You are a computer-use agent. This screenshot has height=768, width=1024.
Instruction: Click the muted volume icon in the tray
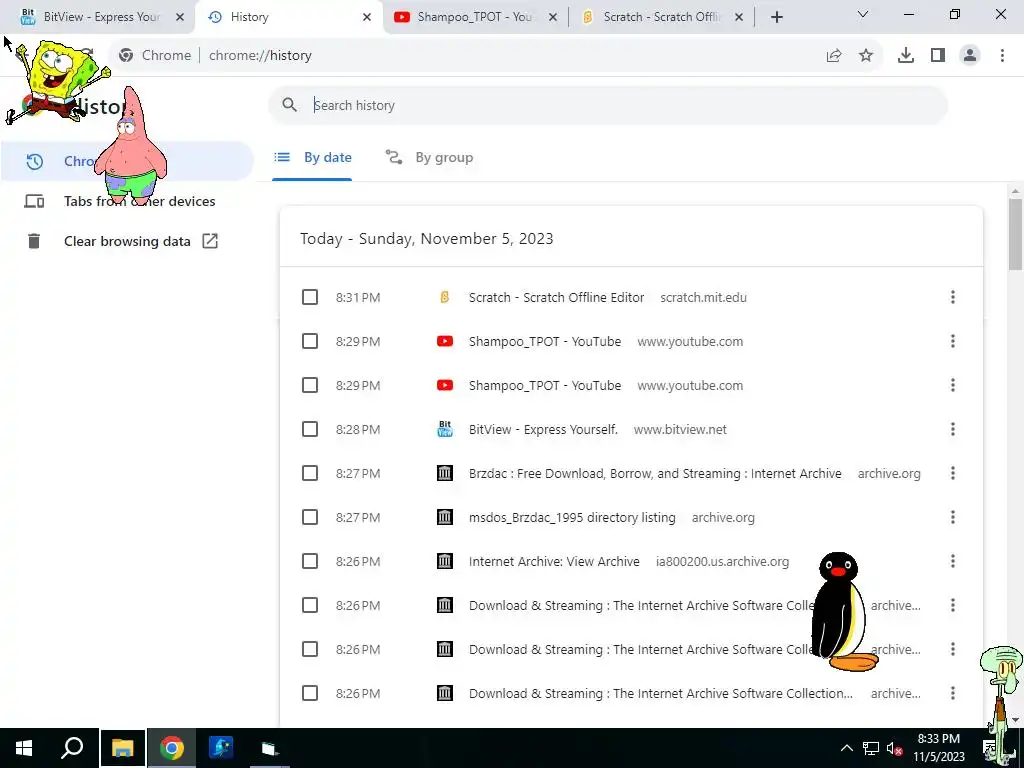point(894,748)
